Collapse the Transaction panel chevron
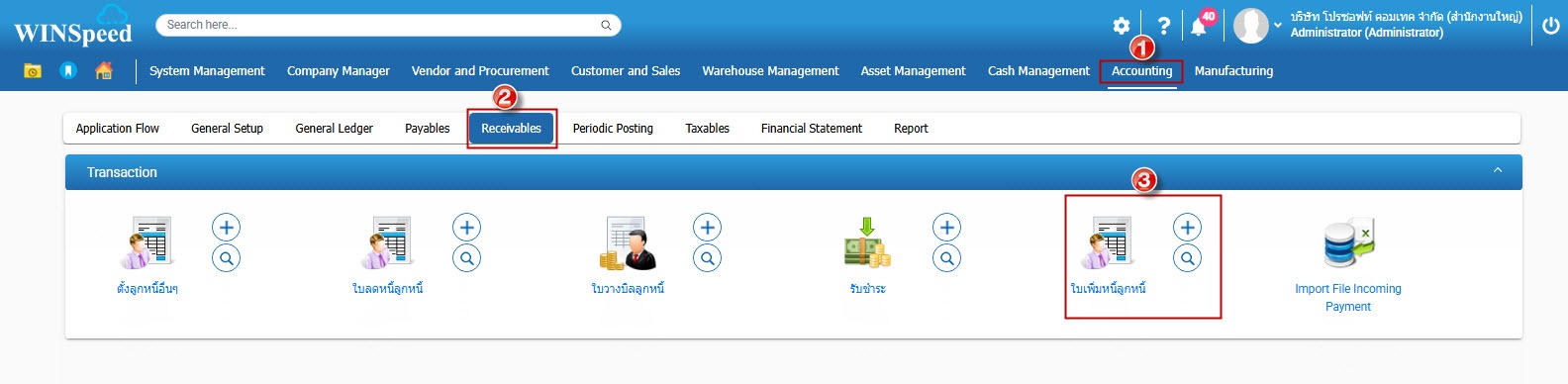This screenshot has height=384, width=1568. [x=1498, y=171]
